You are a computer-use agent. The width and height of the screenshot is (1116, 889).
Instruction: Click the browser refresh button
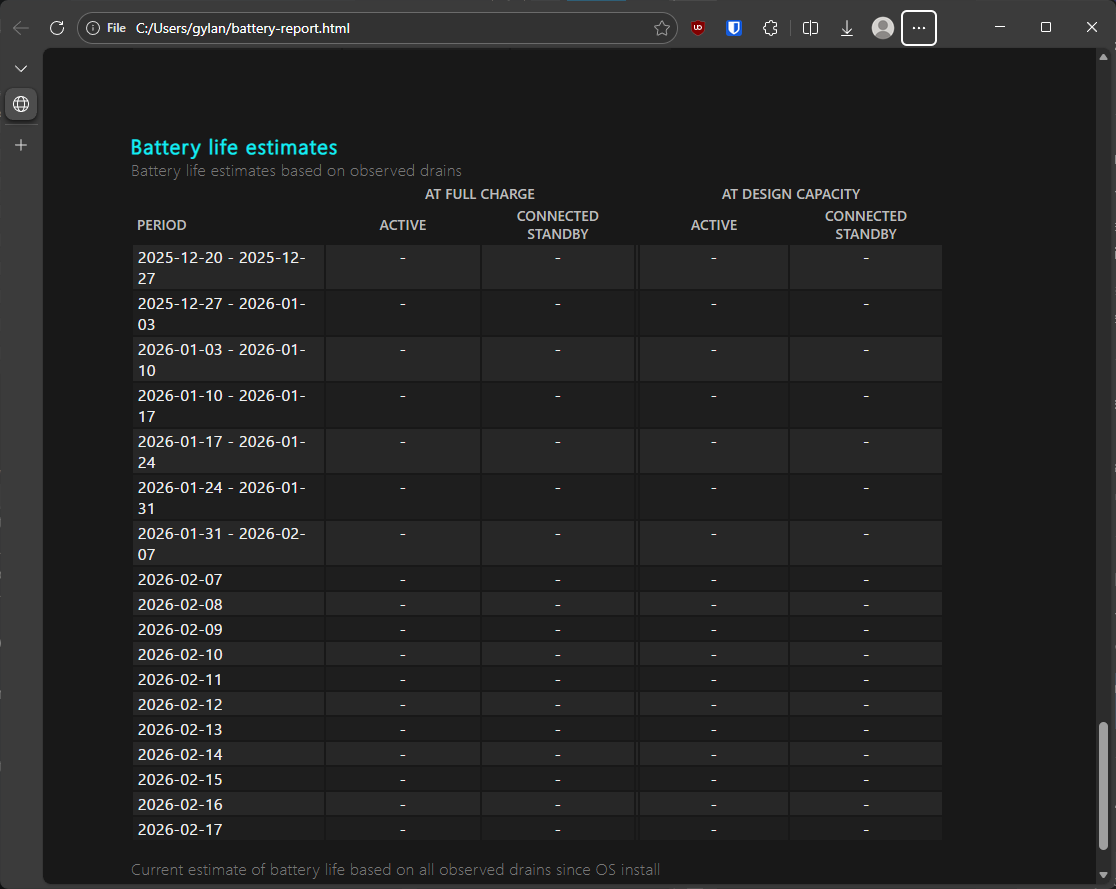coord(57,28)
